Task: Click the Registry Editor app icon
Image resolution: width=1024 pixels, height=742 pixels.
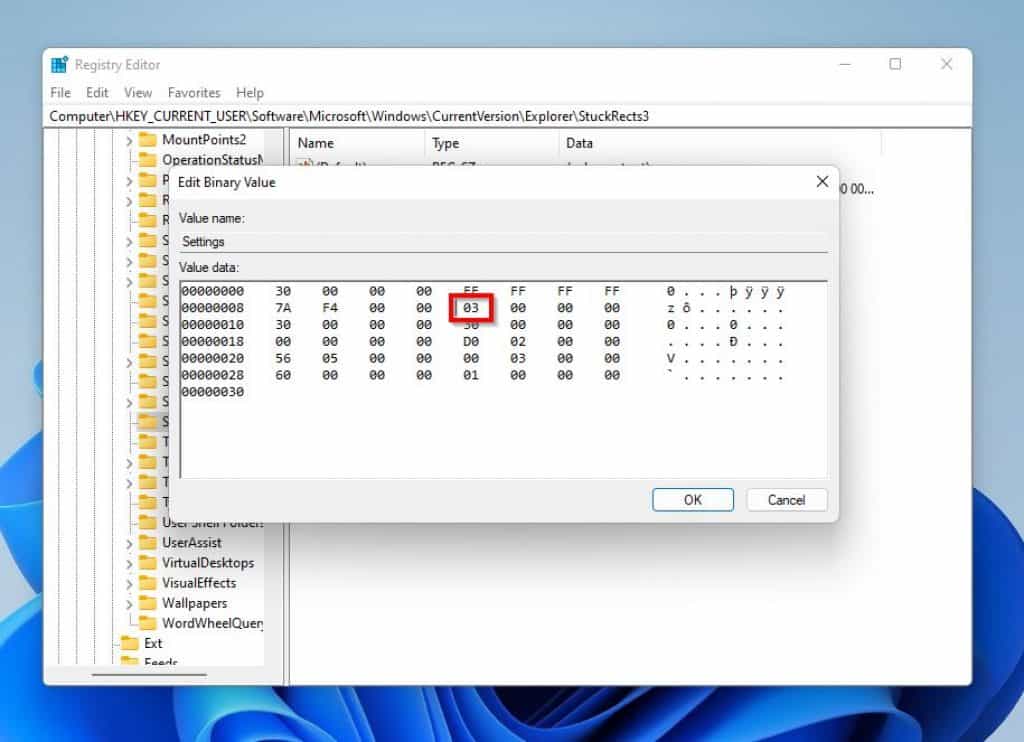Action: (x=59, y=65)
